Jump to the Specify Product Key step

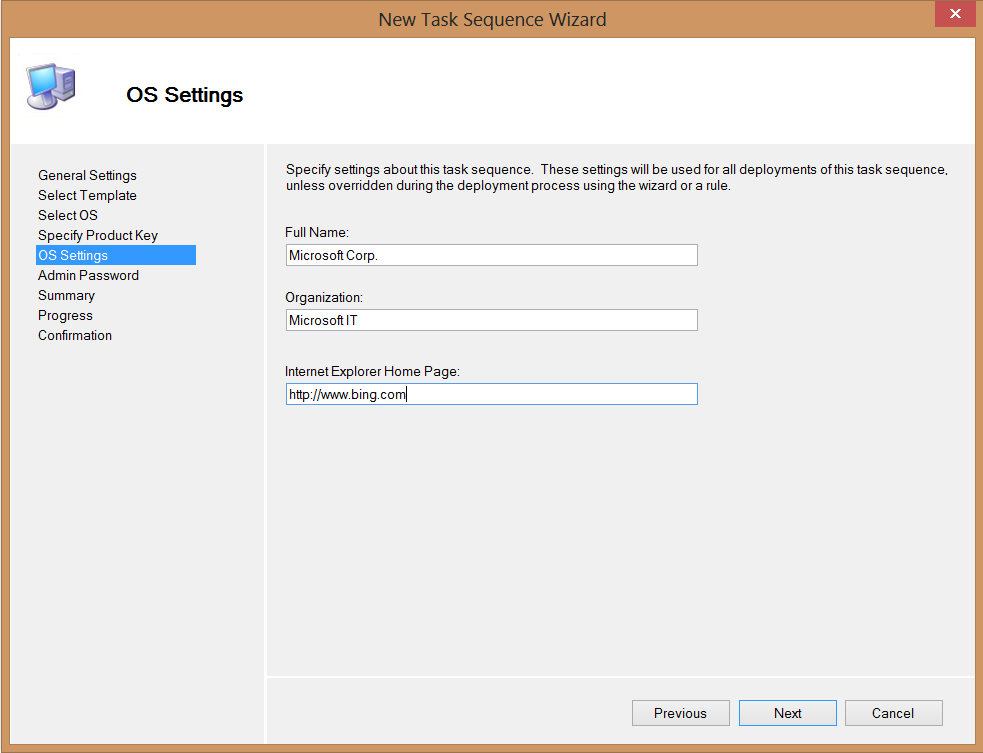(98, 235)
